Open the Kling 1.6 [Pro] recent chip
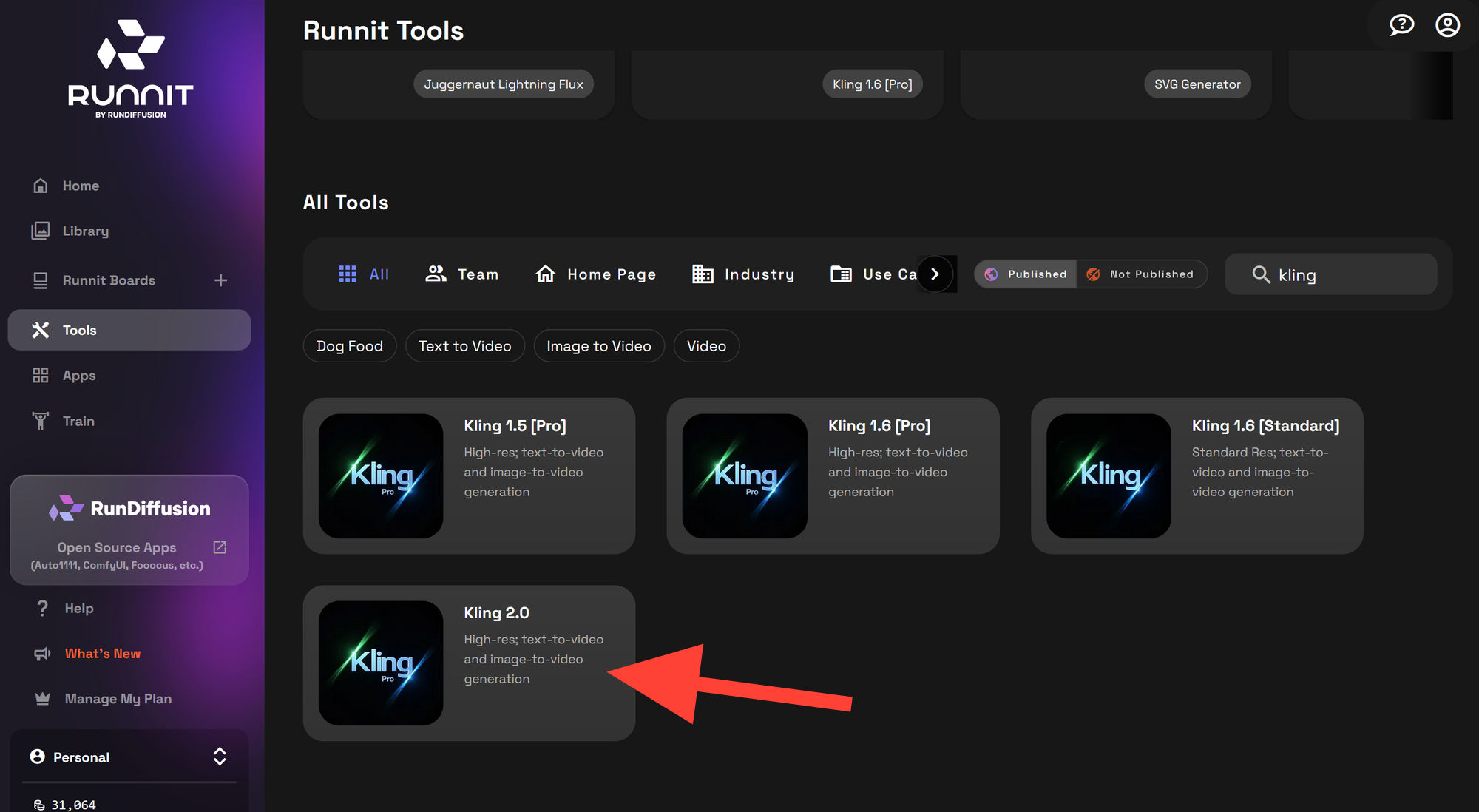This screenshot has height=812, width=1479. click(873, 84)
